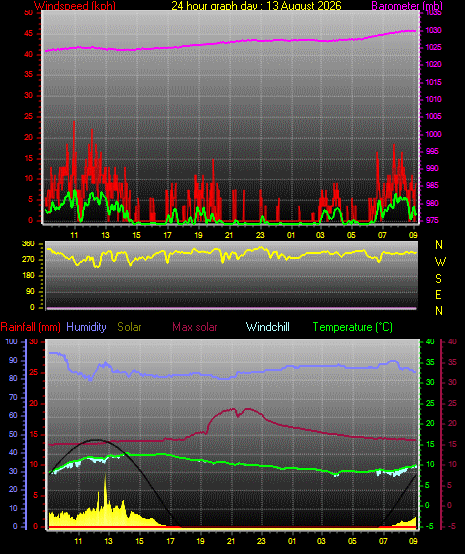Click the 1000 value on barometer axis

click(x=433, y=134)
